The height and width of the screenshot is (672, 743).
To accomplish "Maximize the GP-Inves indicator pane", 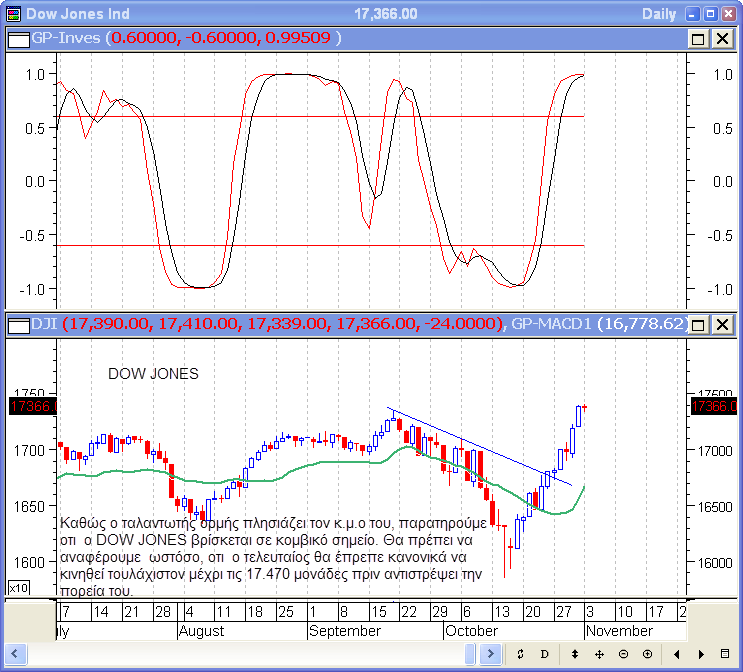I will 698,38.
